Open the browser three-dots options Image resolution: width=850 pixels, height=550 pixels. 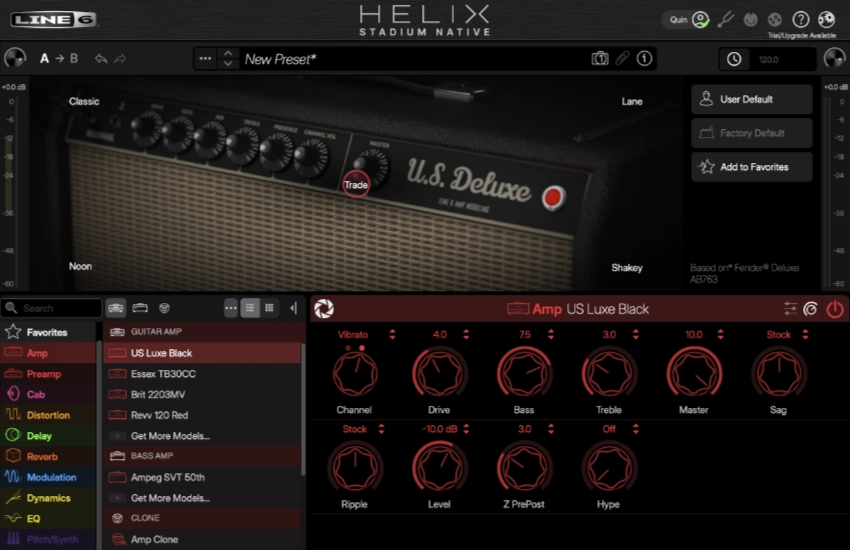[x=231, y=308]
